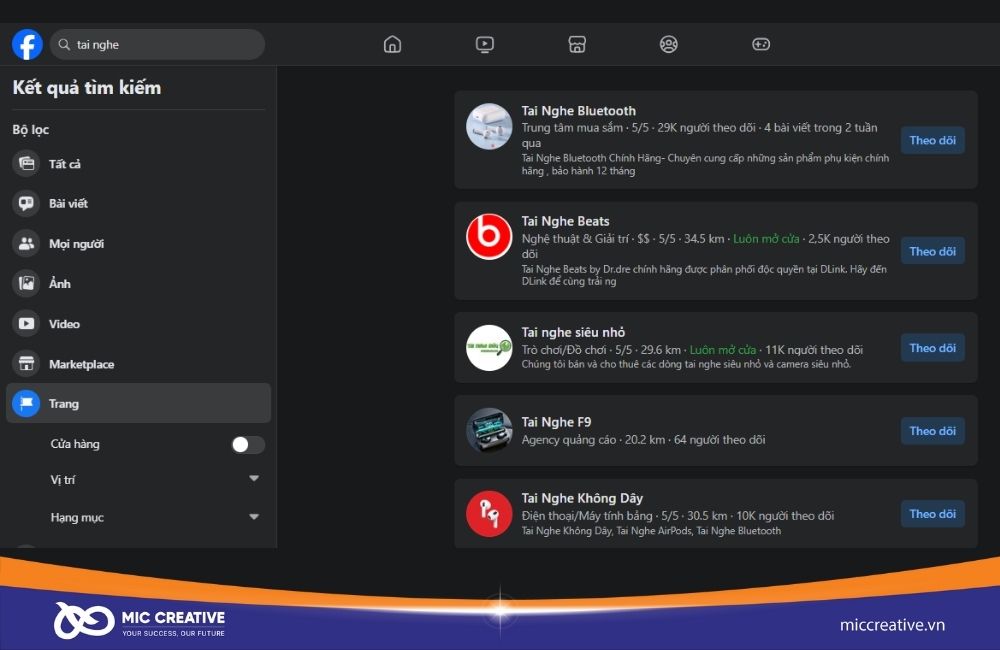Expand the 'Vị trí' dropdown
The height and width of the screenshot is (650, 1000).
[x=254, y=478]
